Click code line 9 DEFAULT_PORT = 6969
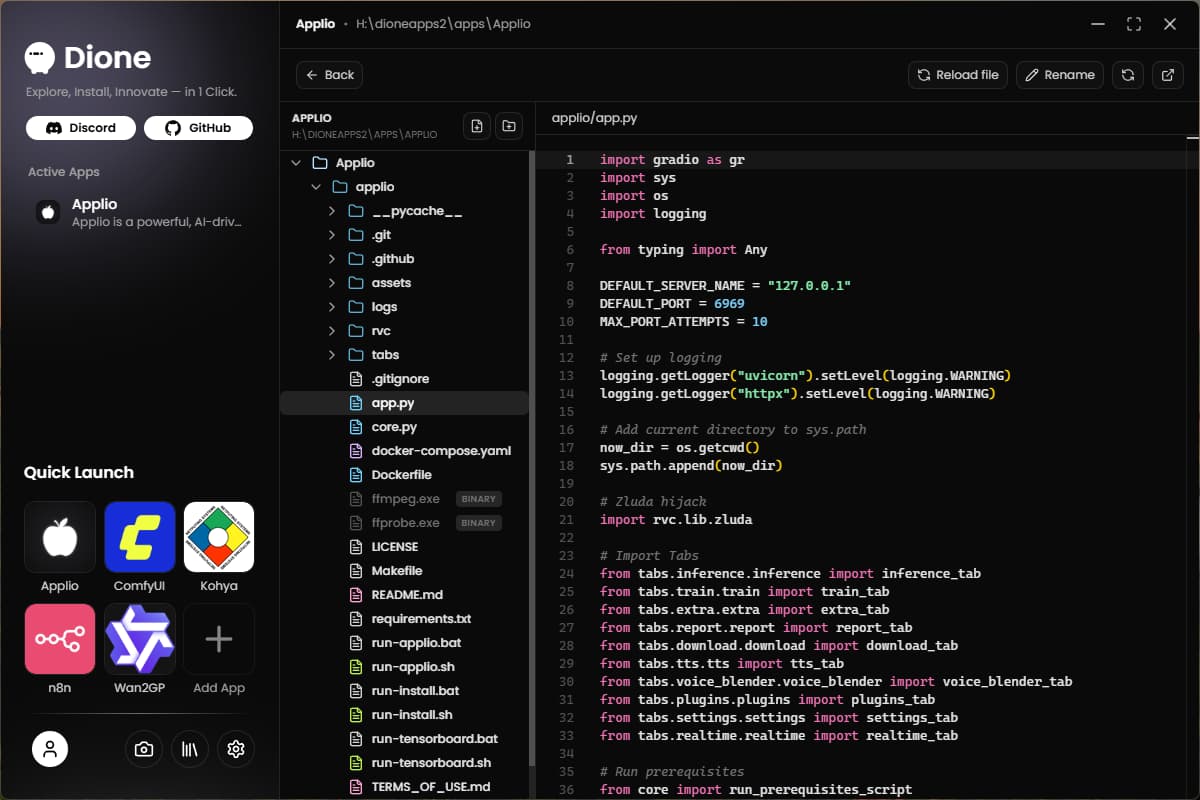The image size is (1200, 800). coord(672,304)
